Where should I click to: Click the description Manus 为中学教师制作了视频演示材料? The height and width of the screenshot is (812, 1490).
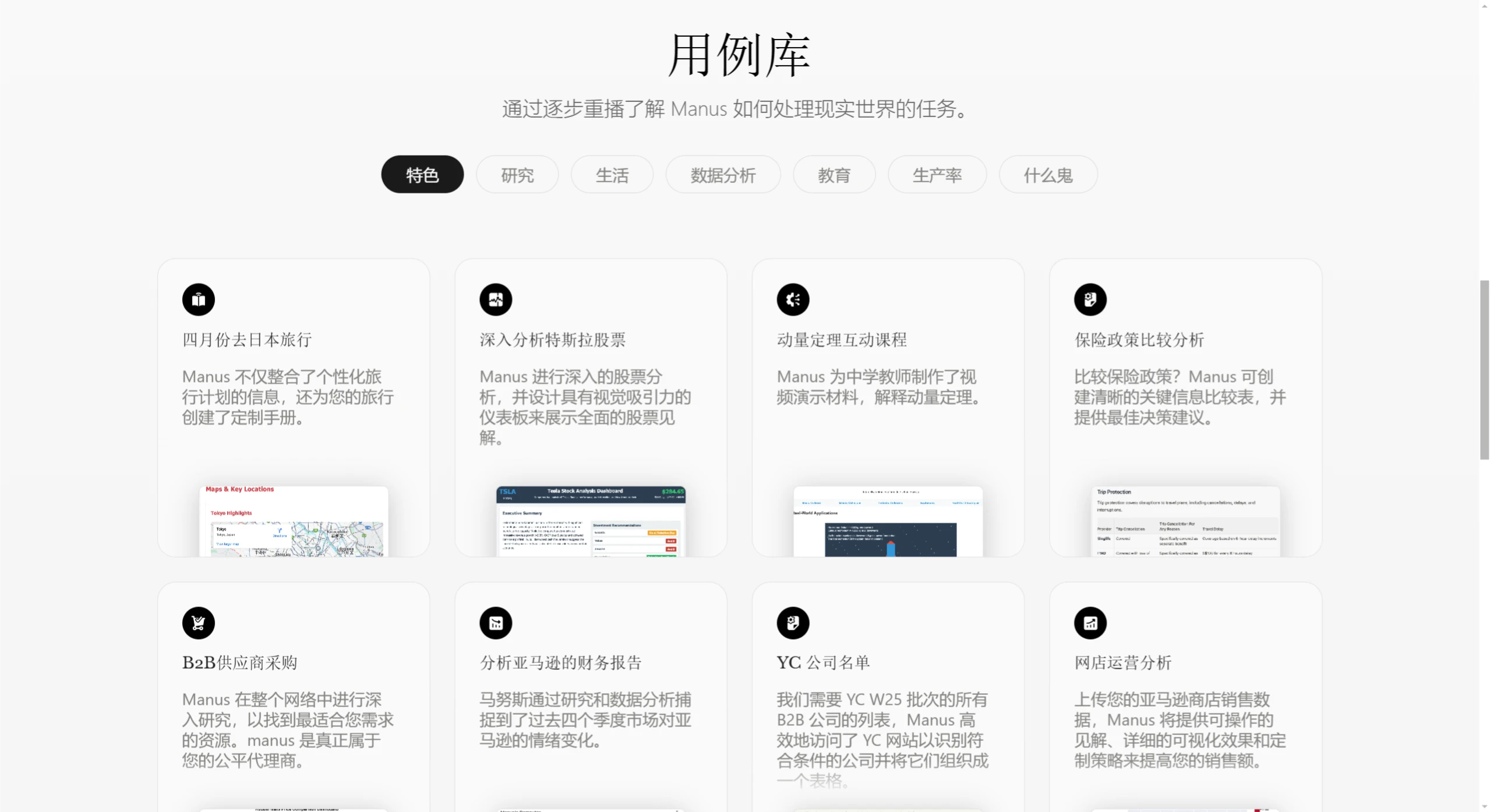880,387
